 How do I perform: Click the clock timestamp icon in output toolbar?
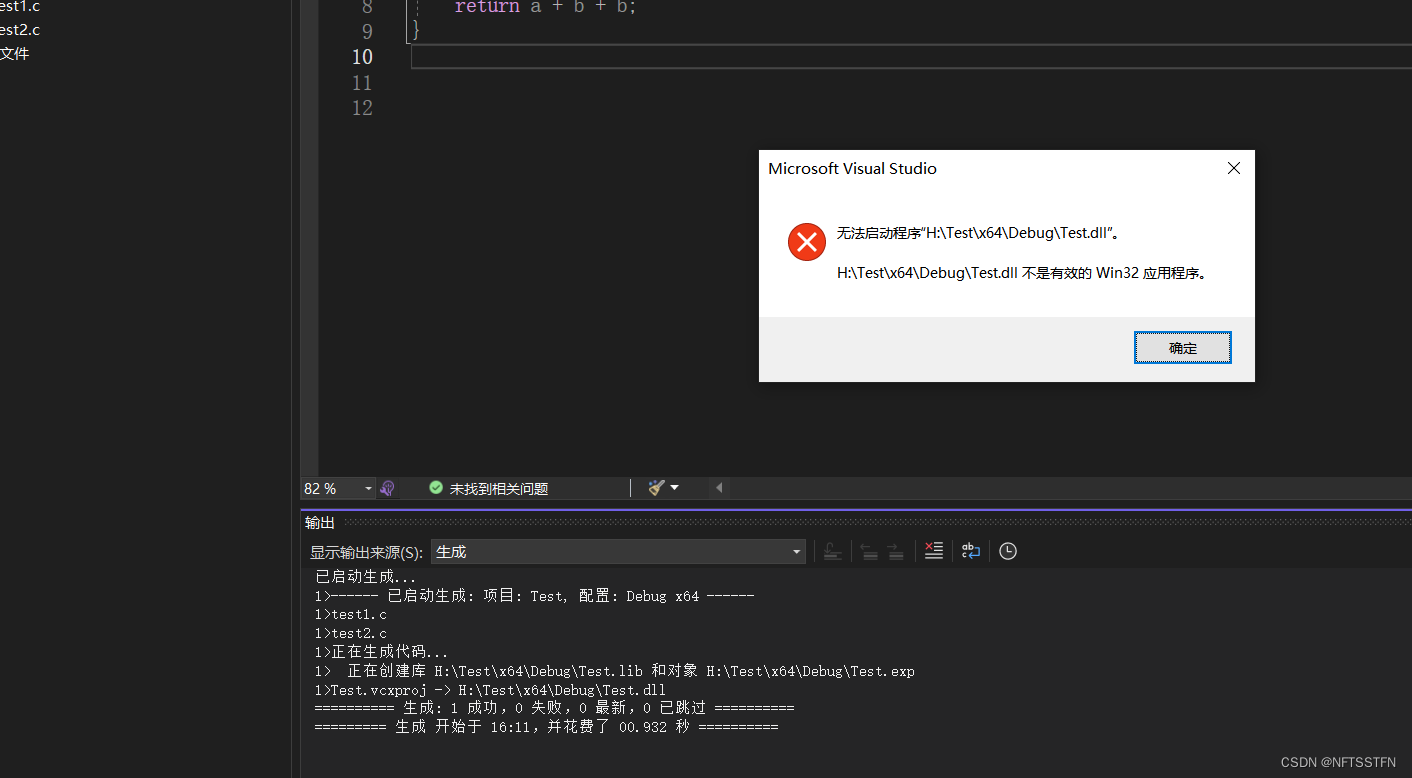click(x=1008, y=551)
